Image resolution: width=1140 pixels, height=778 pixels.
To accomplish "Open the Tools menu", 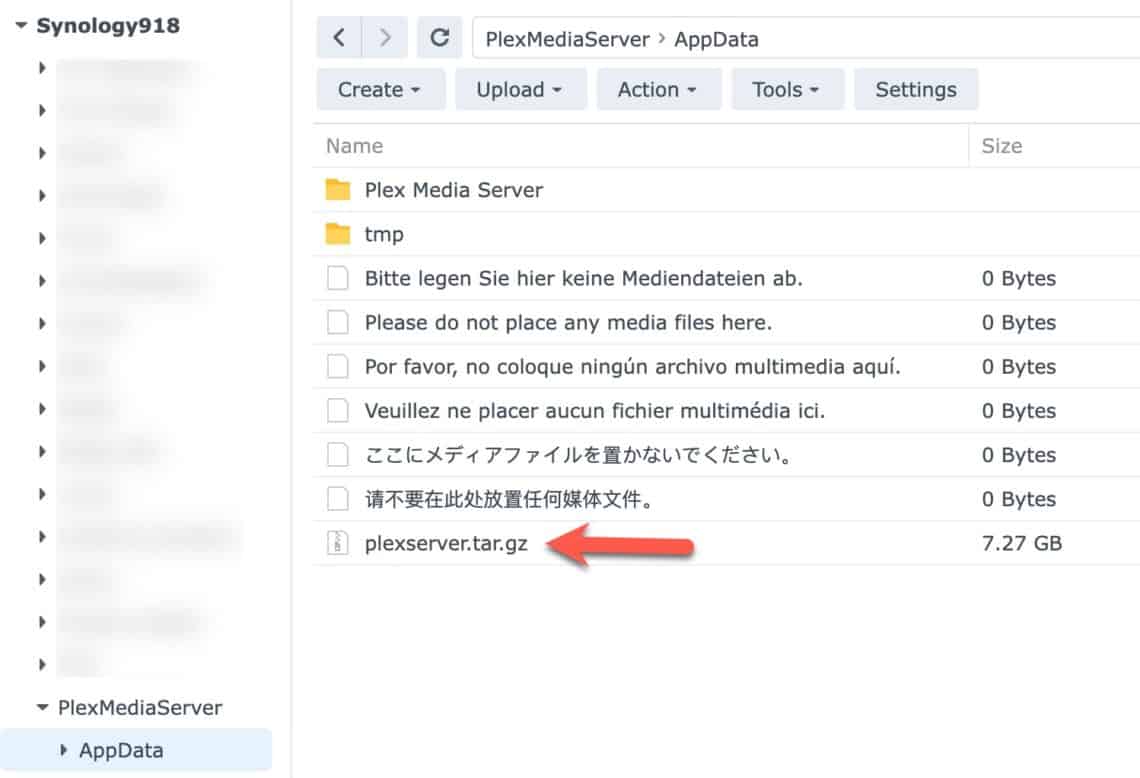I will pyautogui.click(x=787, y=89).
